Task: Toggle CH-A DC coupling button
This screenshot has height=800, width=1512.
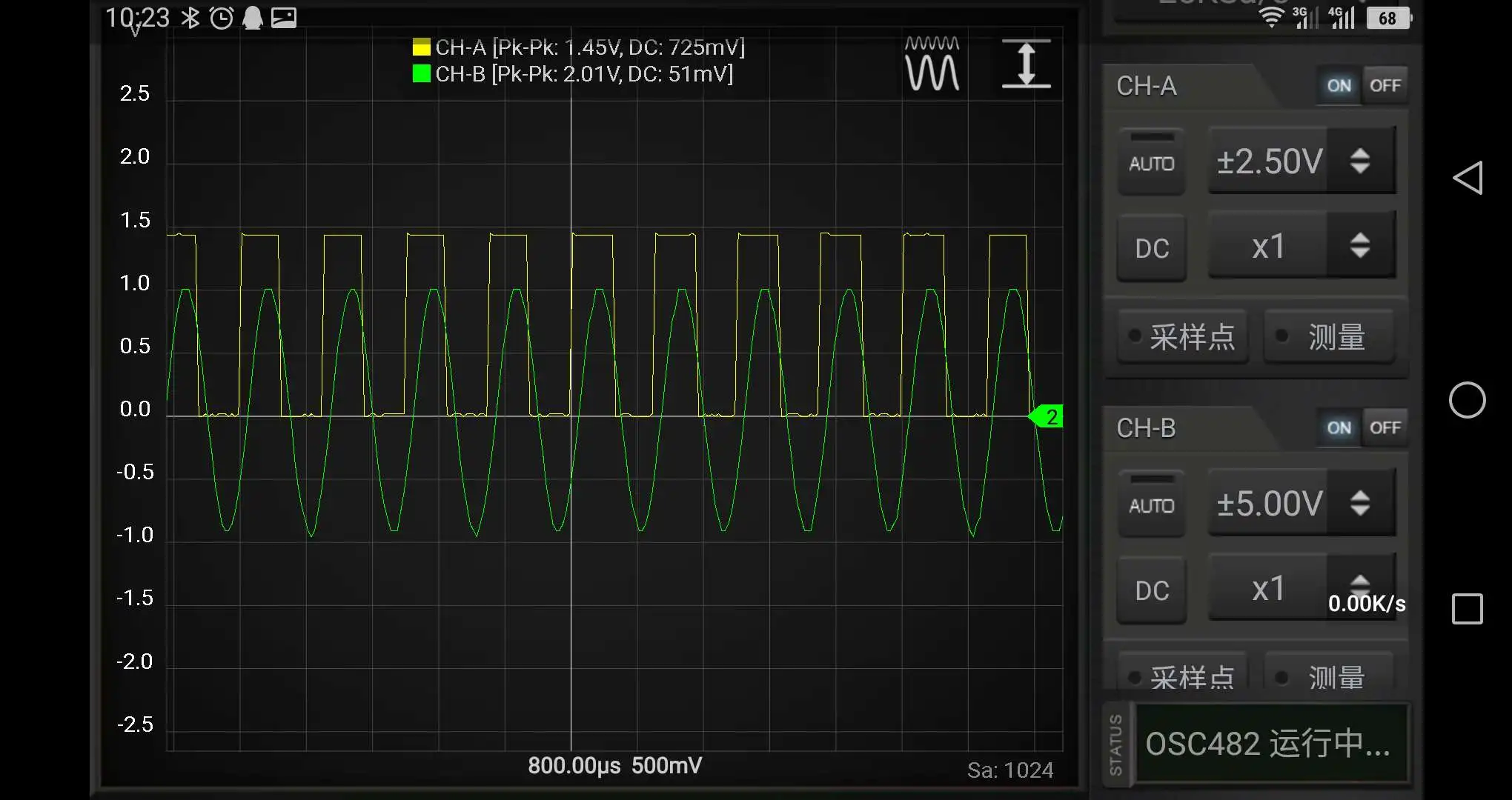Action: click(1152, 248)
